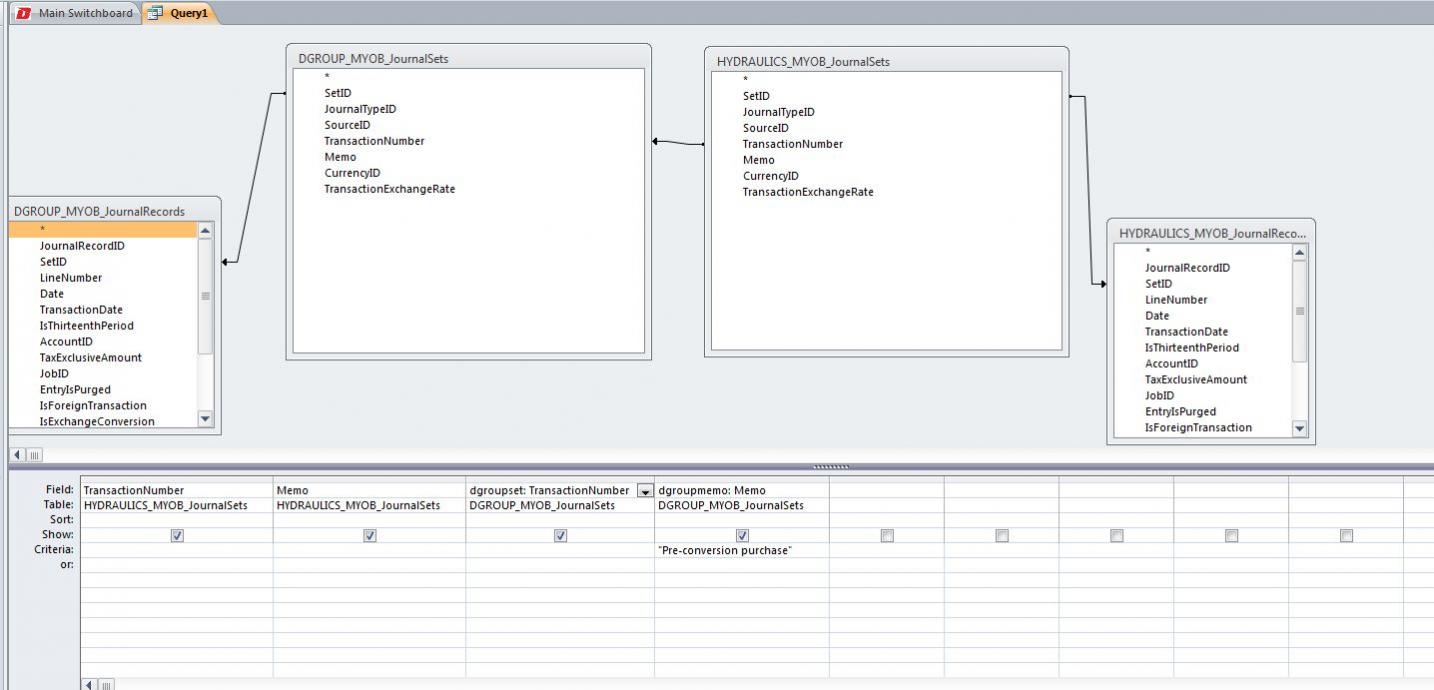This screenshot has height=690, width=1434.
Task: Click the "dgroupmemo: Memo" Field cell
Action: coord(742,491)
